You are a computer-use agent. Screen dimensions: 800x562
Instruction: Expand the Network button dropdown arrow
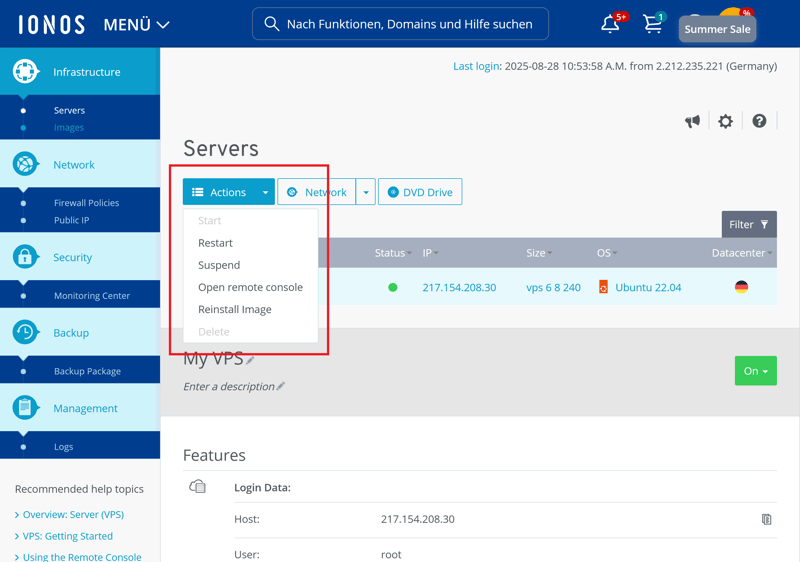coord(366,192)
